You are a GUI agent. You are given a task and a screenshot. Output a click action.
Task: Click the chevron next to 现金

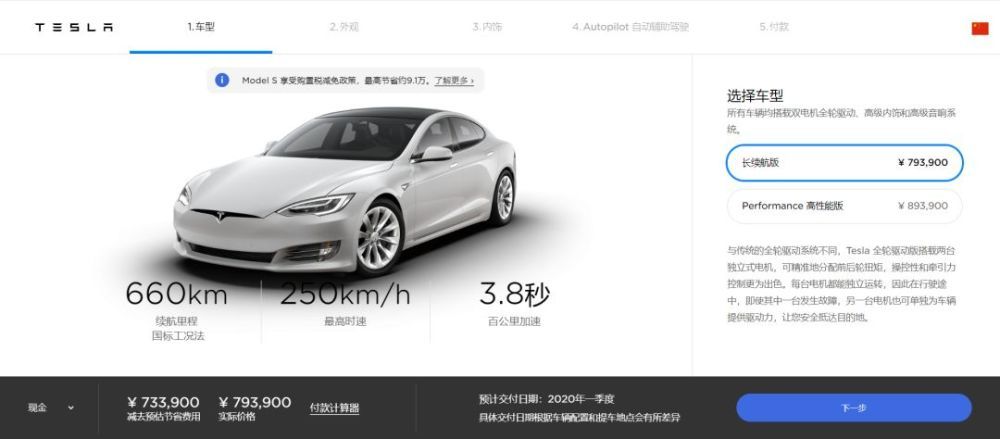[x=70, y=408]
